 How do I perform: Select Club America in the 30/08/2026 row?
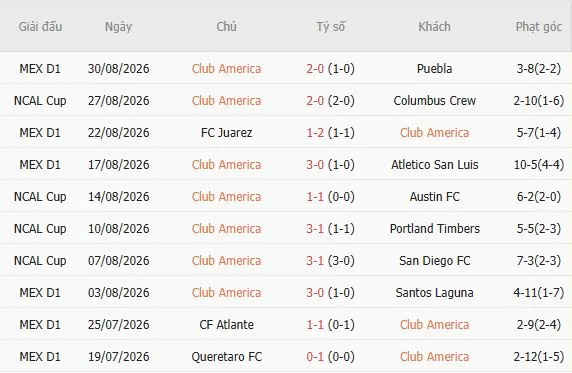click(227, 69)
